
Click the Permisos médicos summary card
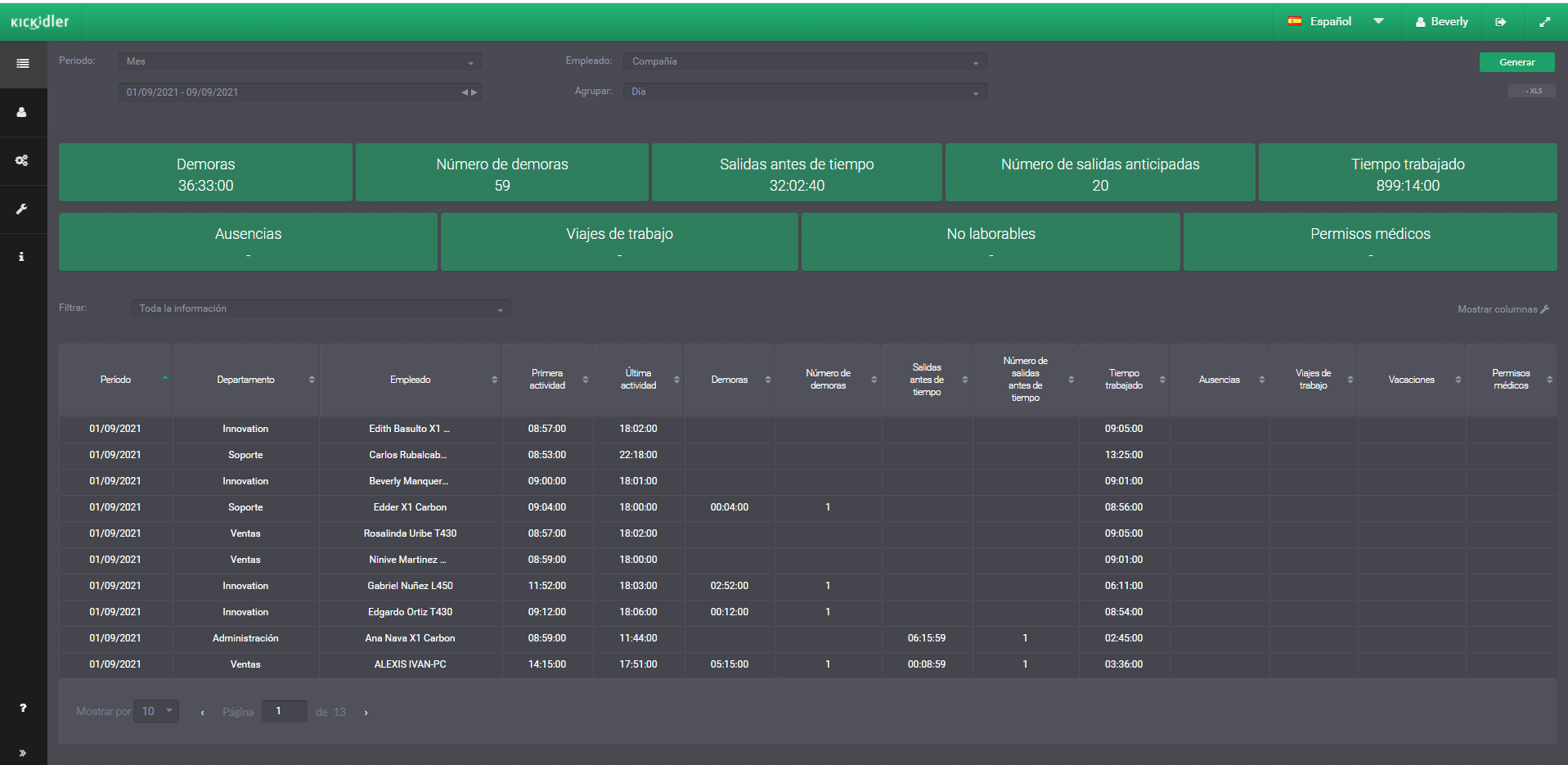[x=1370, y=242]
